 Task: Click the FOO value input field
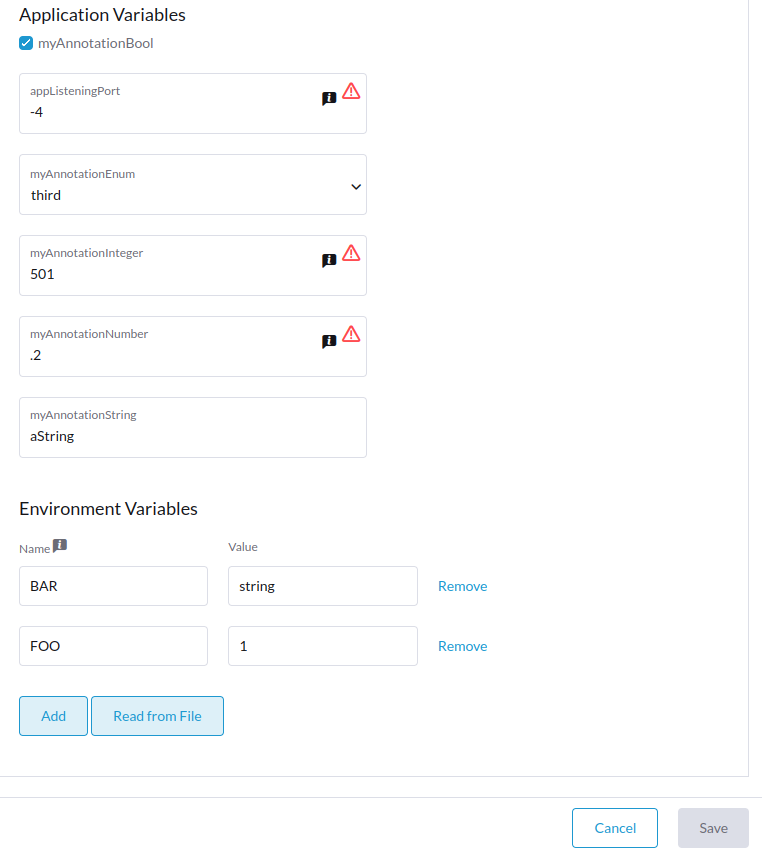(322, 645)
